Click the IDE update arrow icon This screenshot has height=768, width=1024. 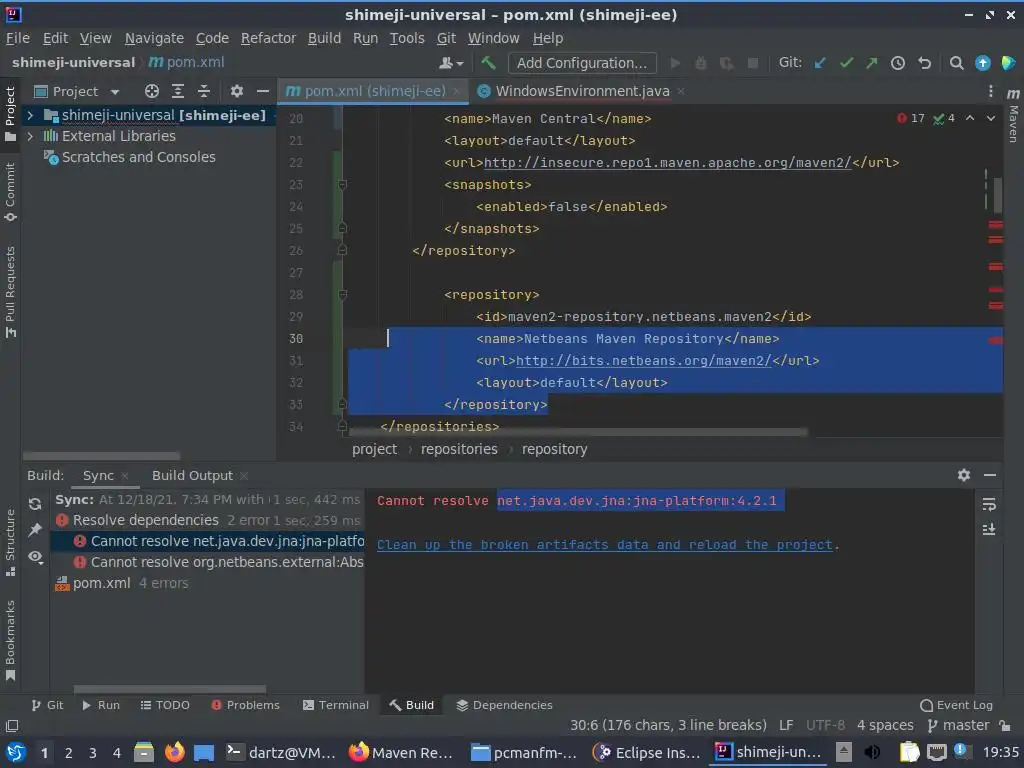(982, 63)
